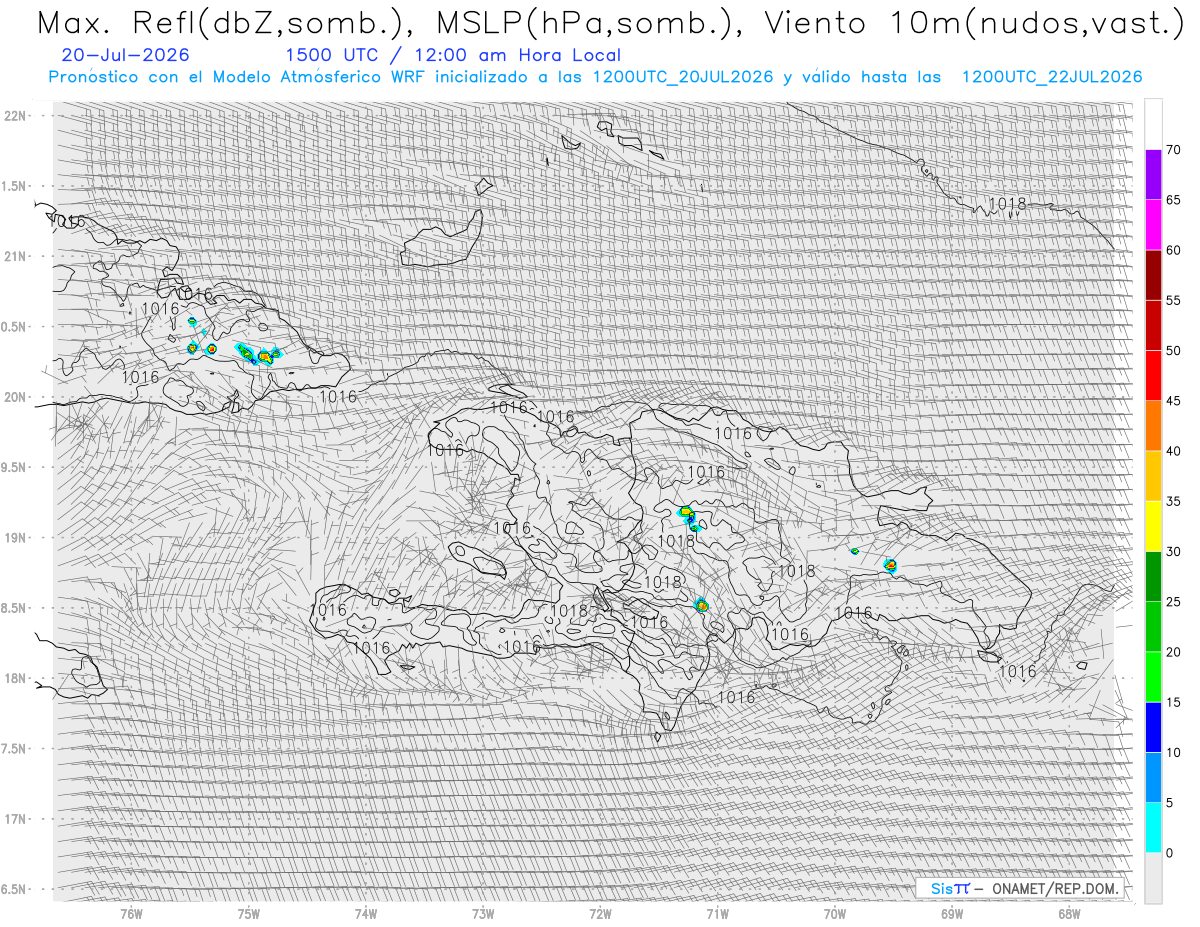Click the '18N' latitude label
The width and height of the screenshot is (1200, 927).
pos(15,678)
